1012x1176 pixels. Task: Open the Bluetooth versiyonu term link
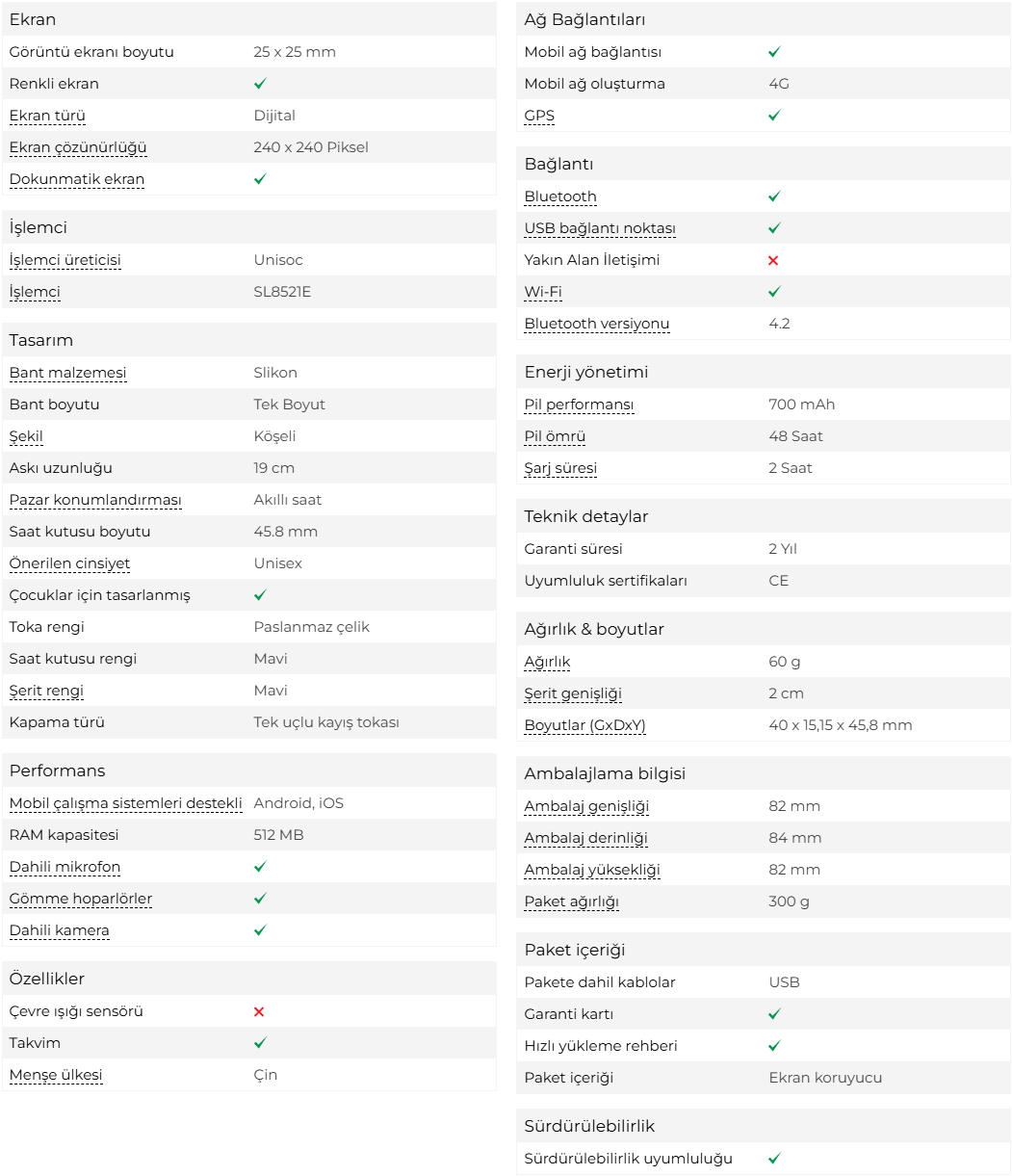(597, 324)
